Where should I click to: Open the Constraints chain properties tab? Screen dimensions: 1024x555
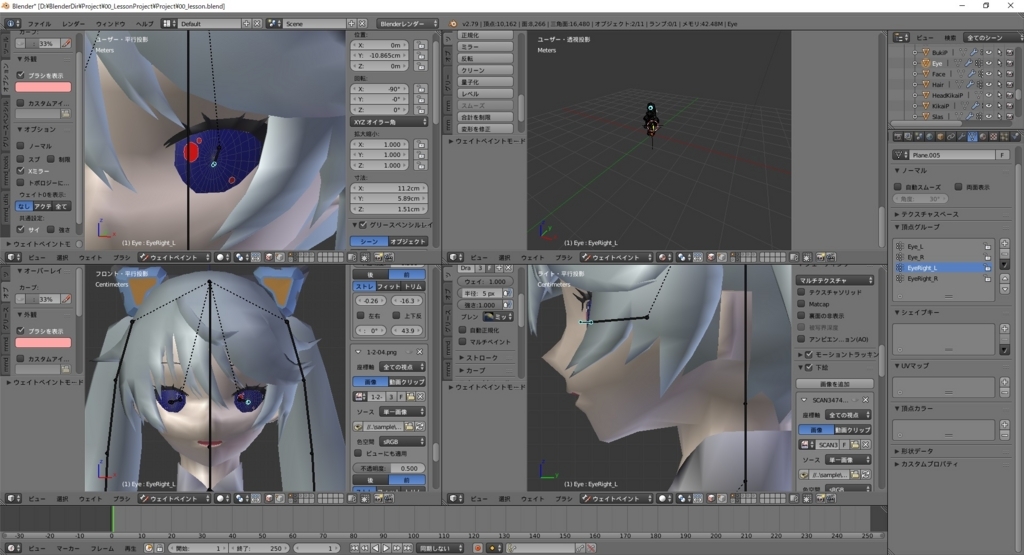pos(951,136)
